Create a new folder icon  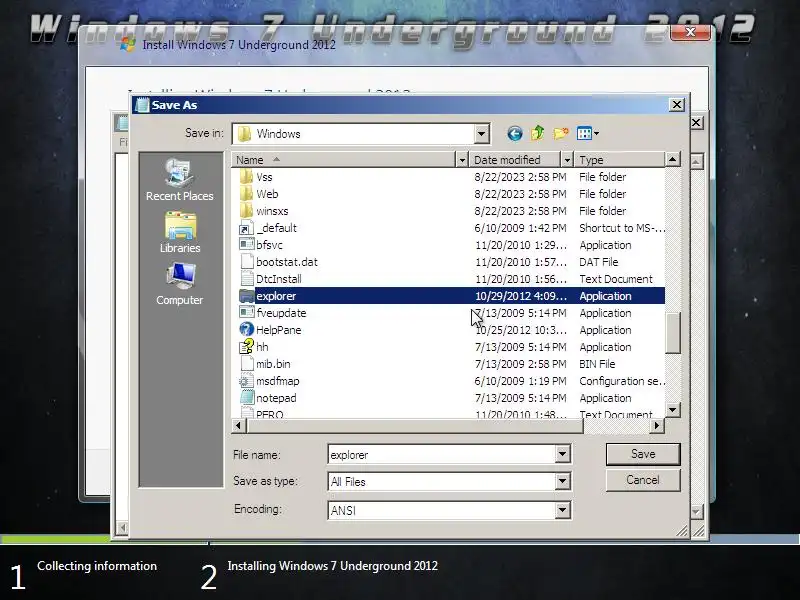(x=560, y=134)
